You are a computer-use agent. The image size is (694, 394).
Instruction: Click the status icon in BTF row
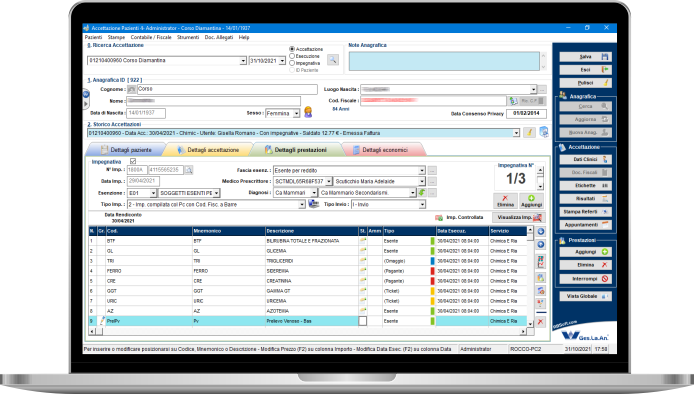(363, 241)
